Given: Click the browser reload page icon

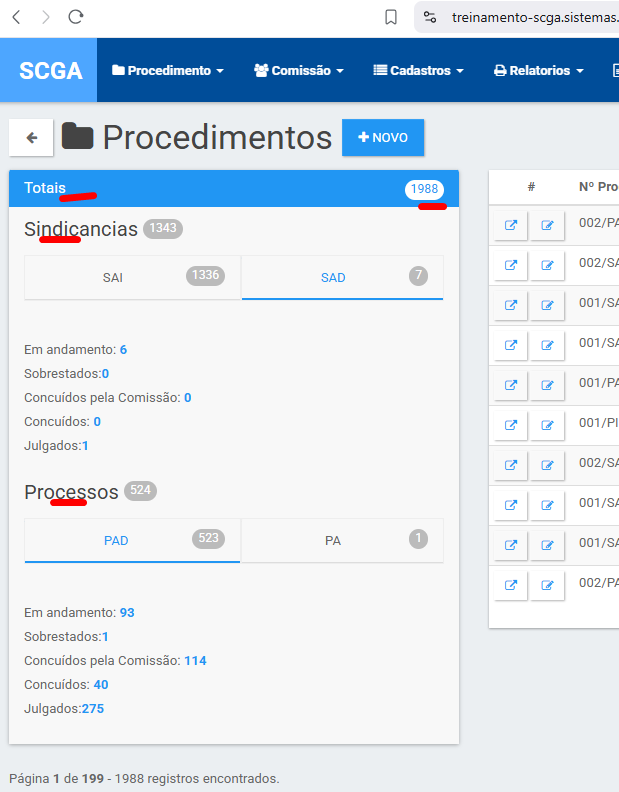Looking at the screenshot, I should pos(76,17).
